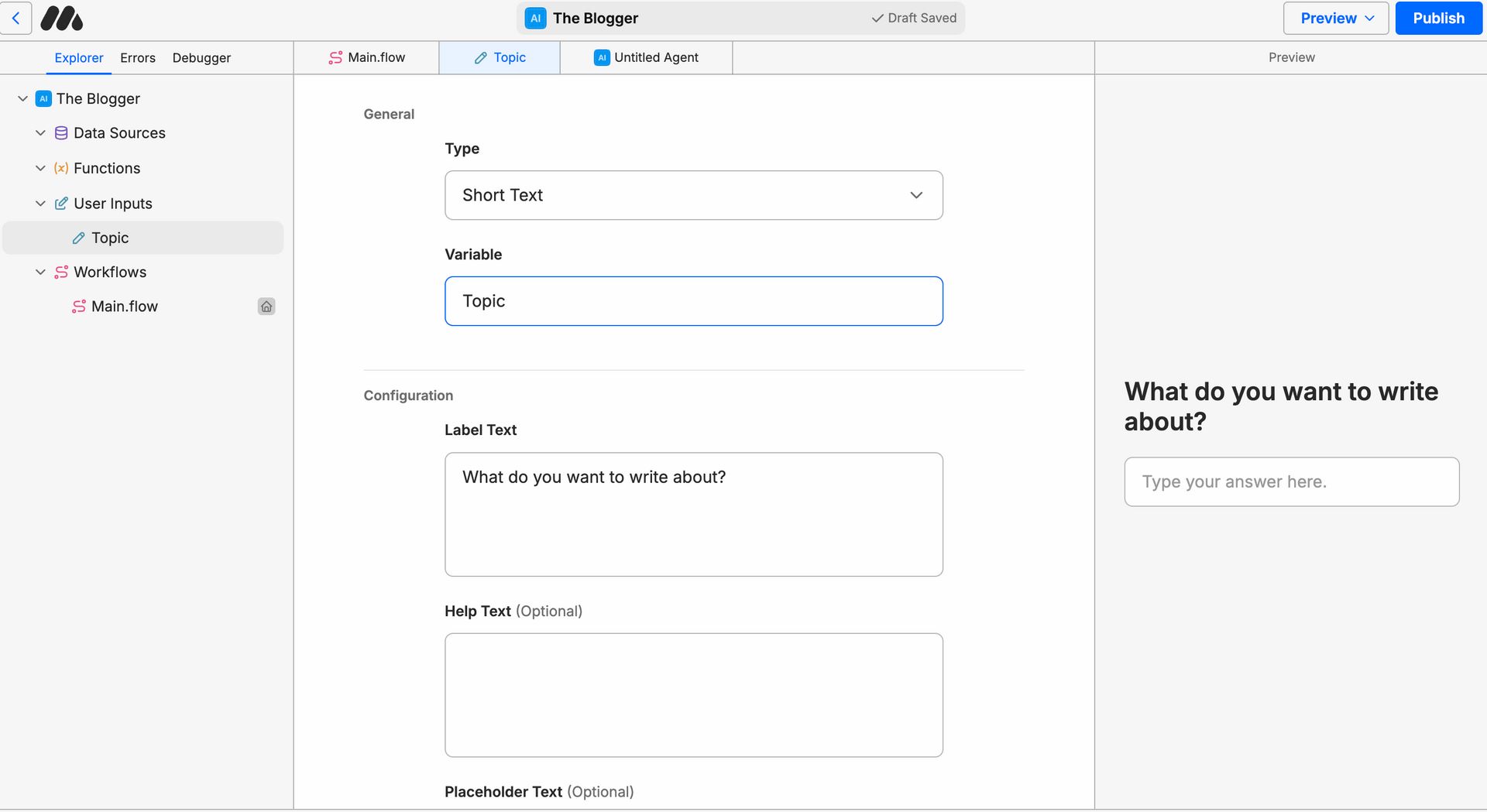Viewport: 1487px width, 812px height.
Task: Click the app logo icon
Action: click(61, 18)
